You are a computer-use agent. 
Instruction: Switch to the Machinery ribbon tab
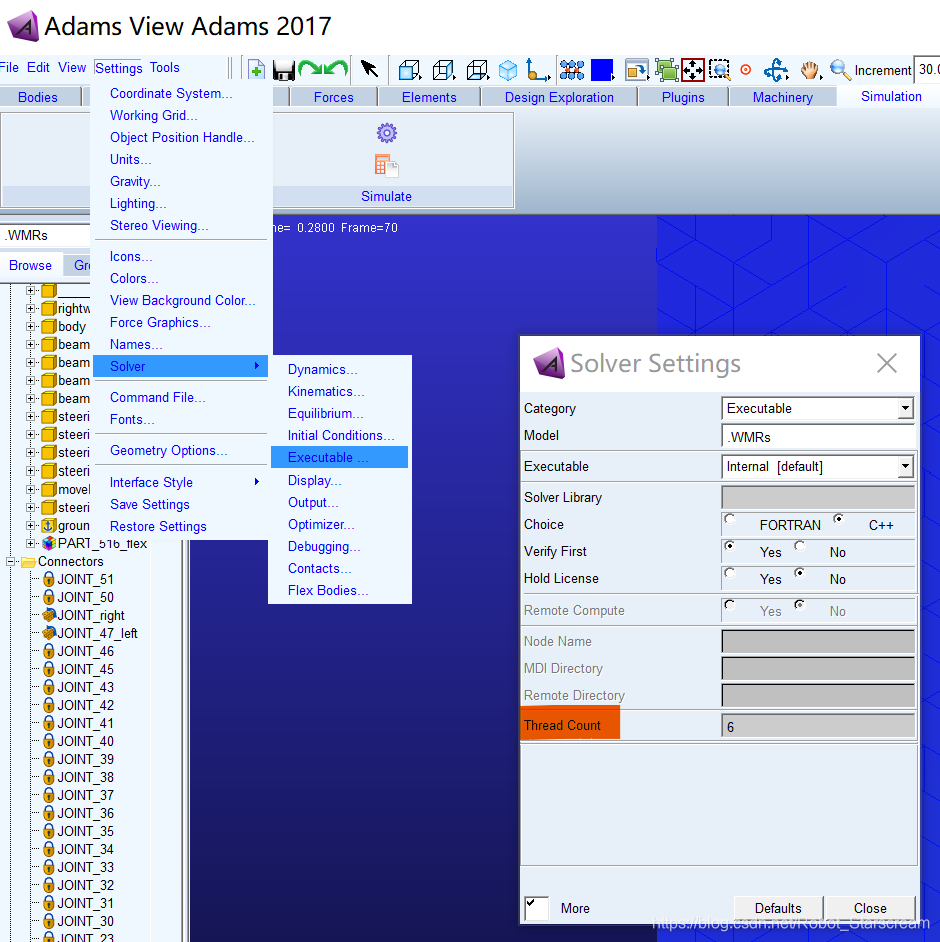pos(783,97)
